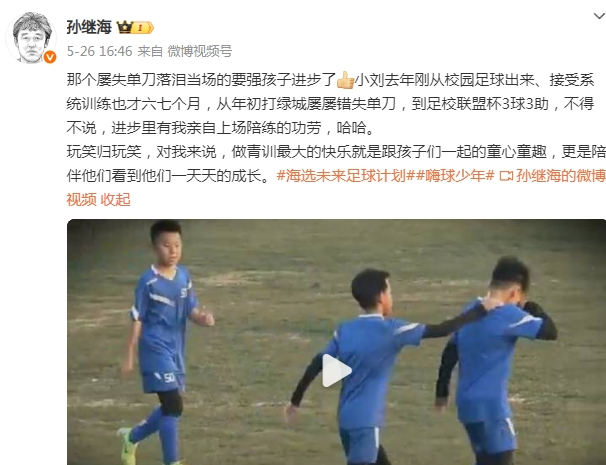606x465 pixels.
Task: Collapse post text with 收起
Action: (116, 200)
